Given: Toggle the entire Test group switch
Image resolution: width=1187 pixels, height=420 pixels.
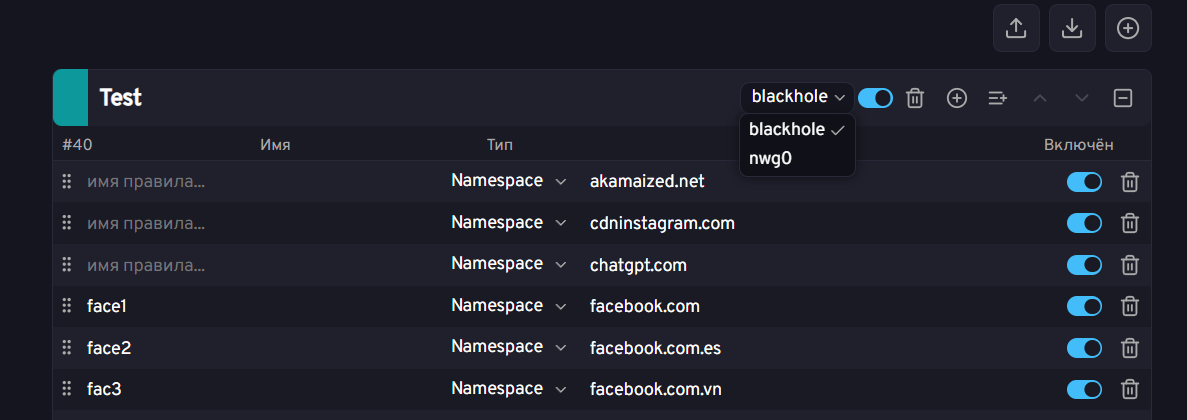Looking at the screenshot, I should point(875,98).
